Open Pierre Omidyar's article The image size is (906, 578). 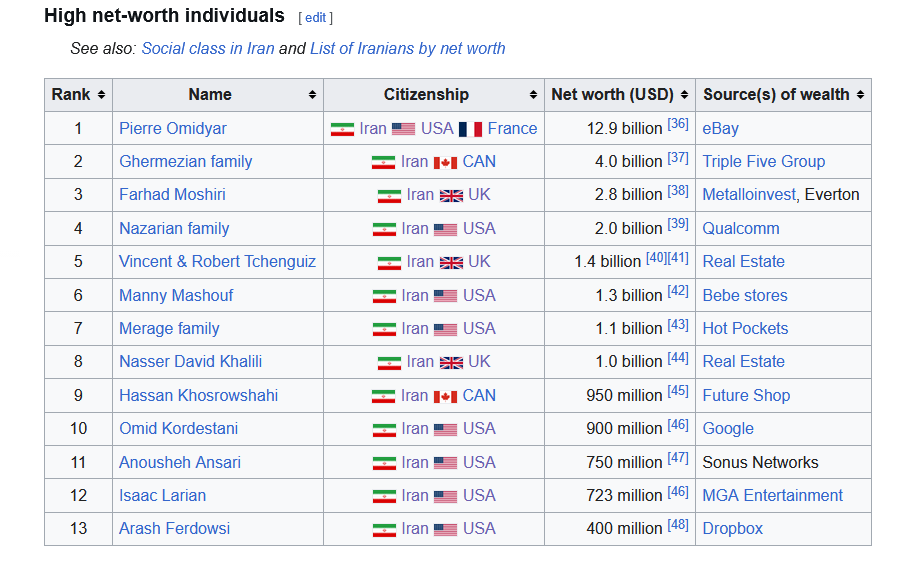click(x=172, y=128)
